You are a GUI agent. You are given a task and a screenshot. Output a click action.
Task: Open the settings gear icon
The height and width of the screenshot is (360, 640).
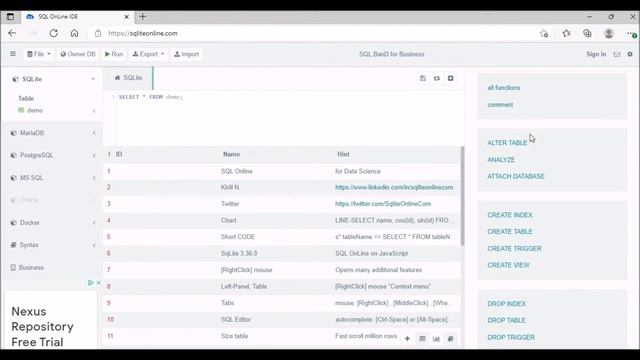click(x=630, y=54)
